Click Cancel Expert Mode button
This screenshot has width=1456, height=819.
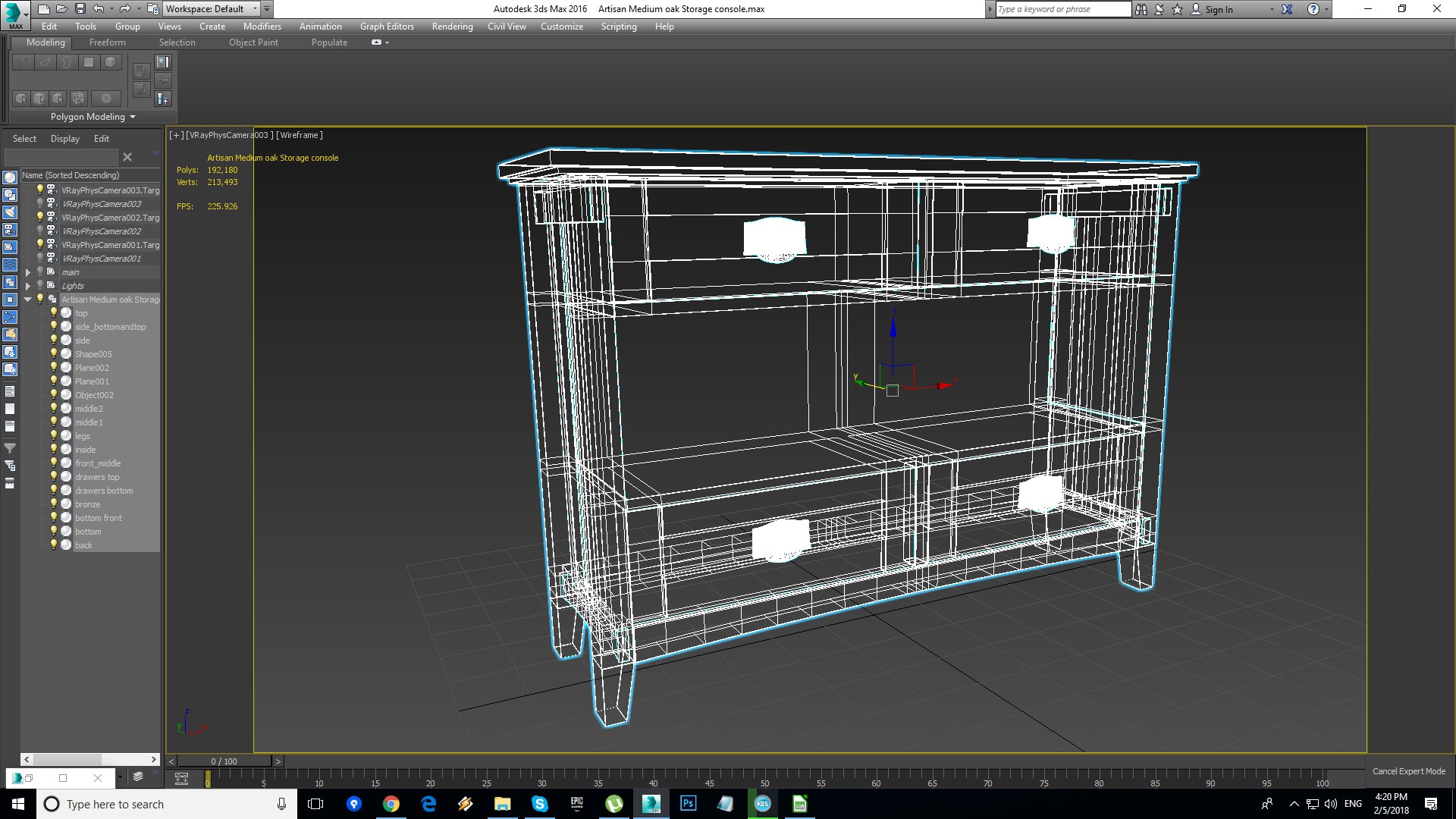point(1408,771)
